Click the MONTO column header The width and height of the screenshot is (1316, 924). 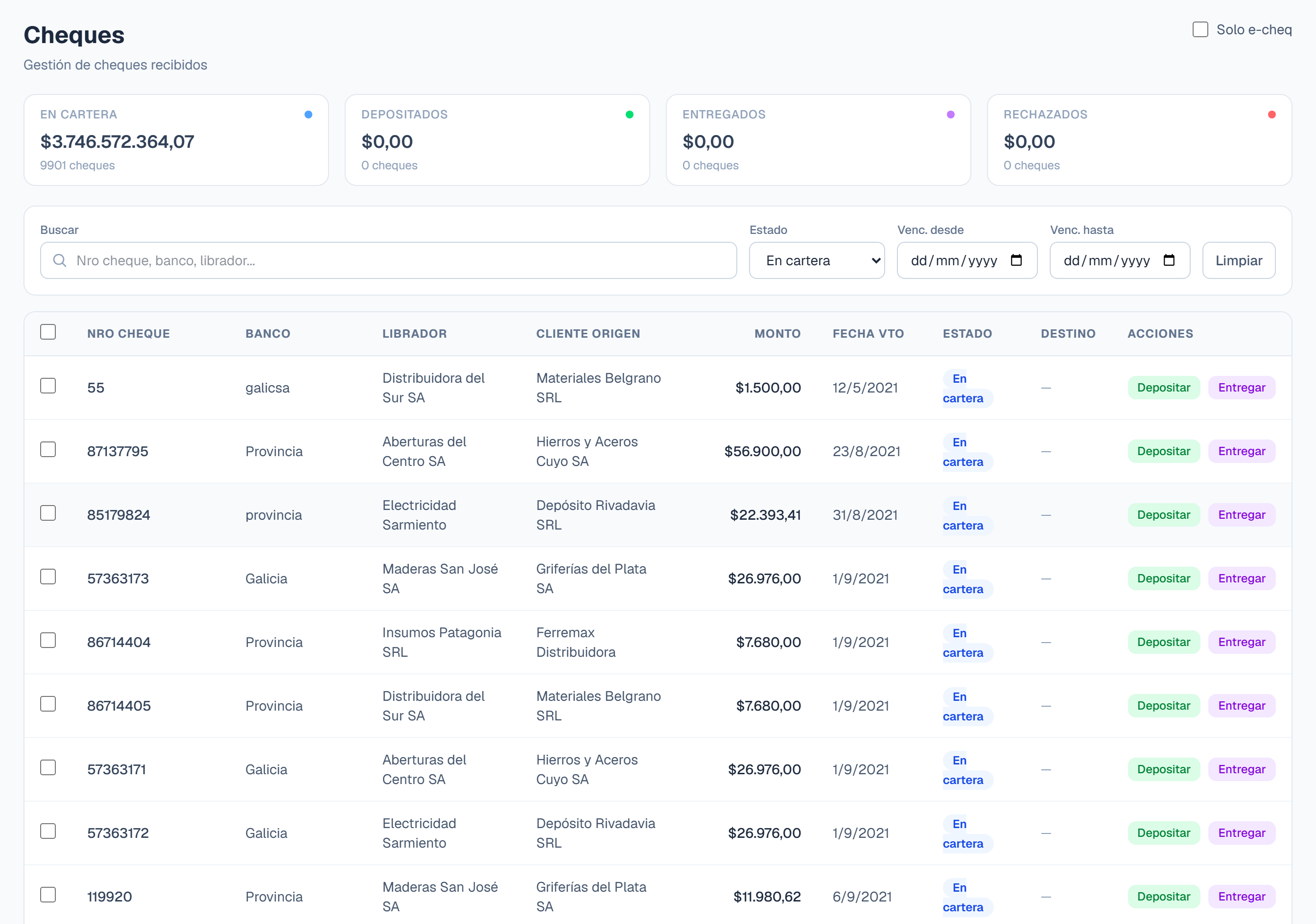coord(777,333)
